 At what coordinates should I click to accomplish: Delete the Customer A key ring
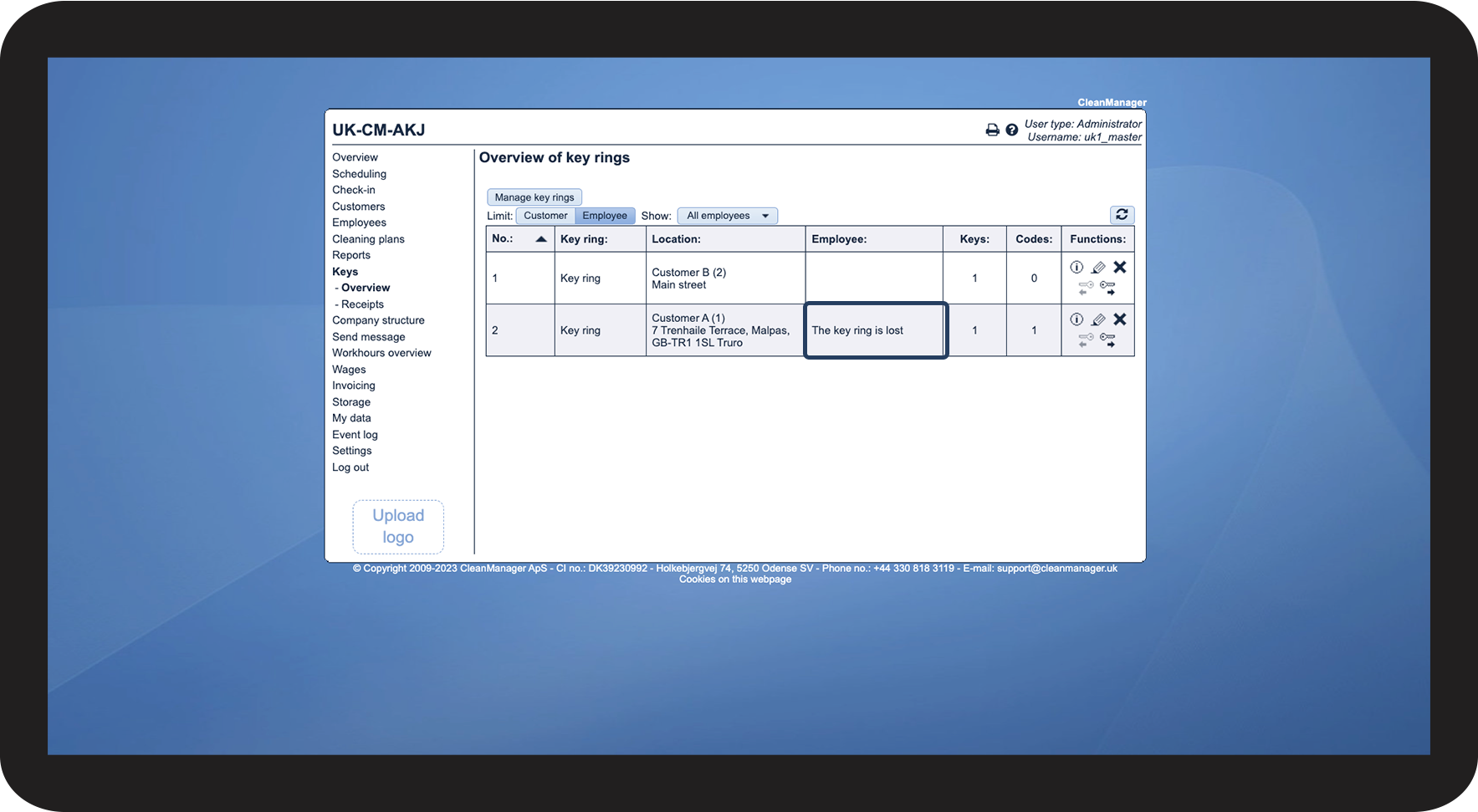click(1120, 319)
